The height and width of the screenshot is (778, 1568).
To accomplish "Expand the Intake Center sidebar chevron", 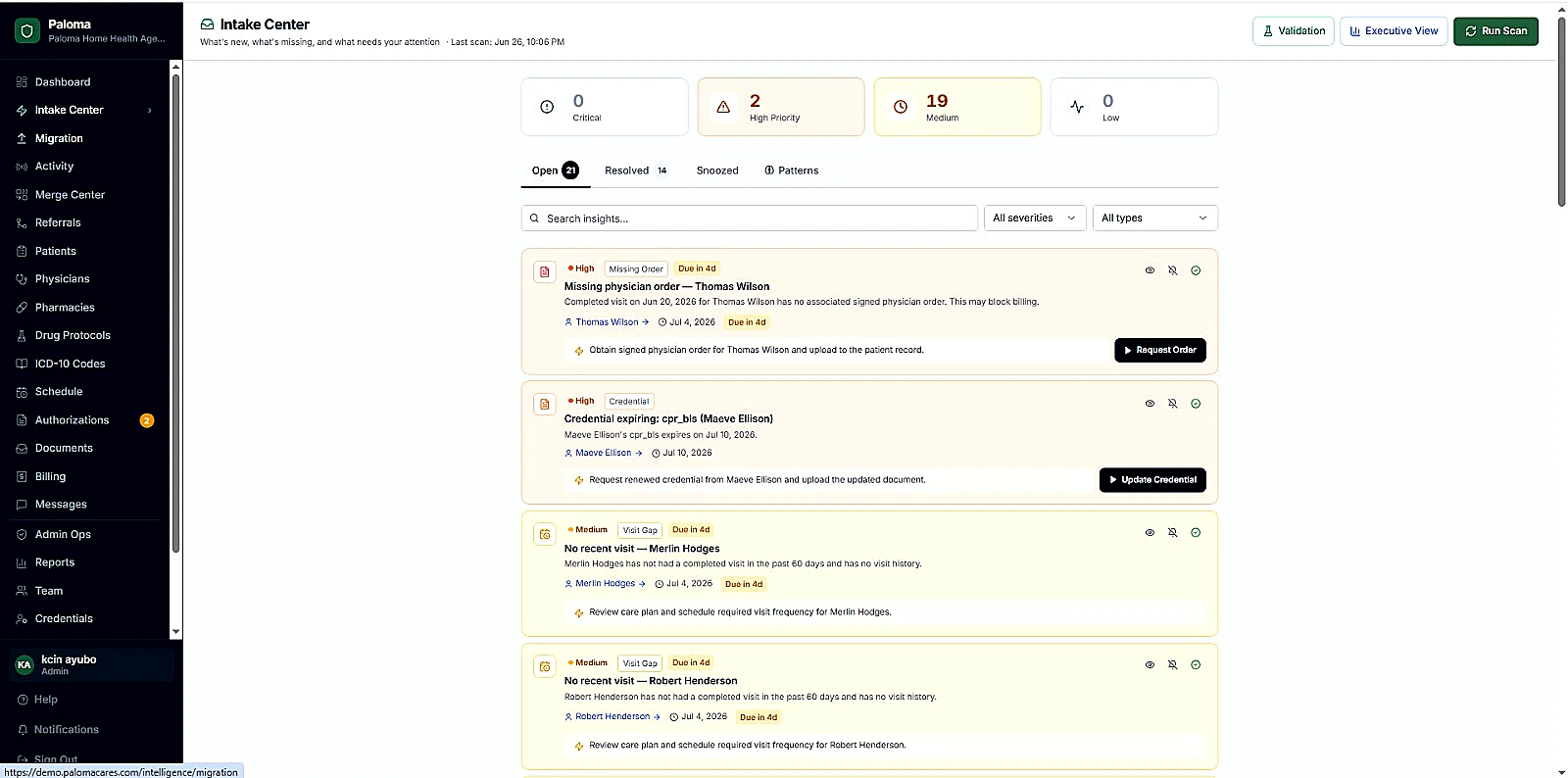I will (150, 111).
